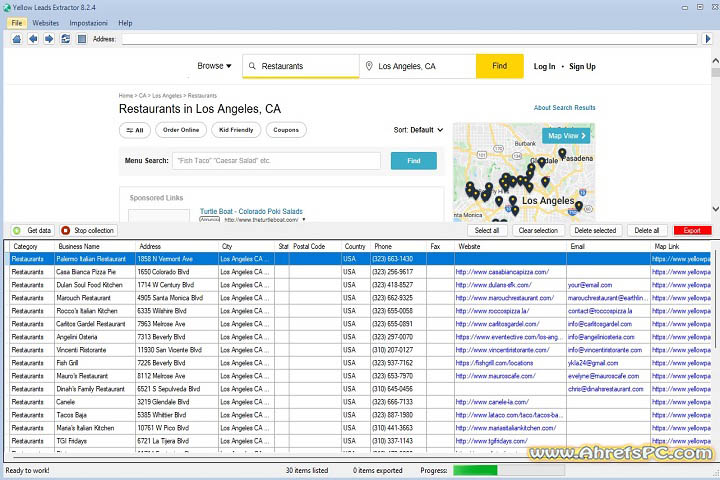Click the Sign Up link
Screen dimensions: 720x480
click(x=582, y=67)
